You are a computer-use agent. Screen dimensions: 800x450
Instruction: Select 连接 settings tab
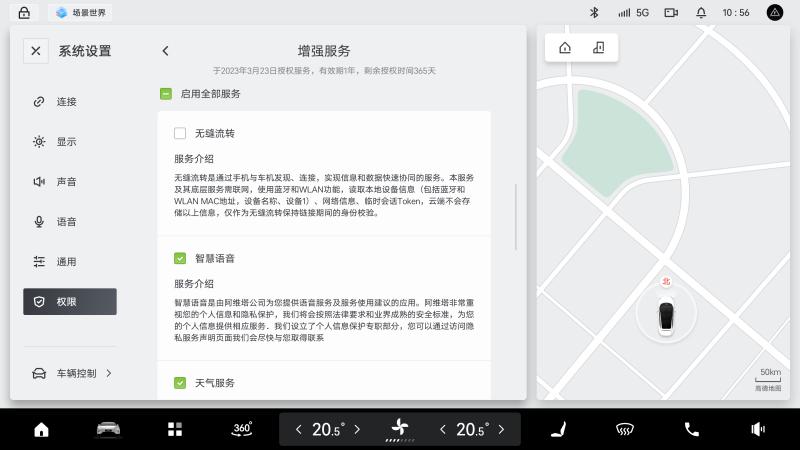click(x=70, y=102)
